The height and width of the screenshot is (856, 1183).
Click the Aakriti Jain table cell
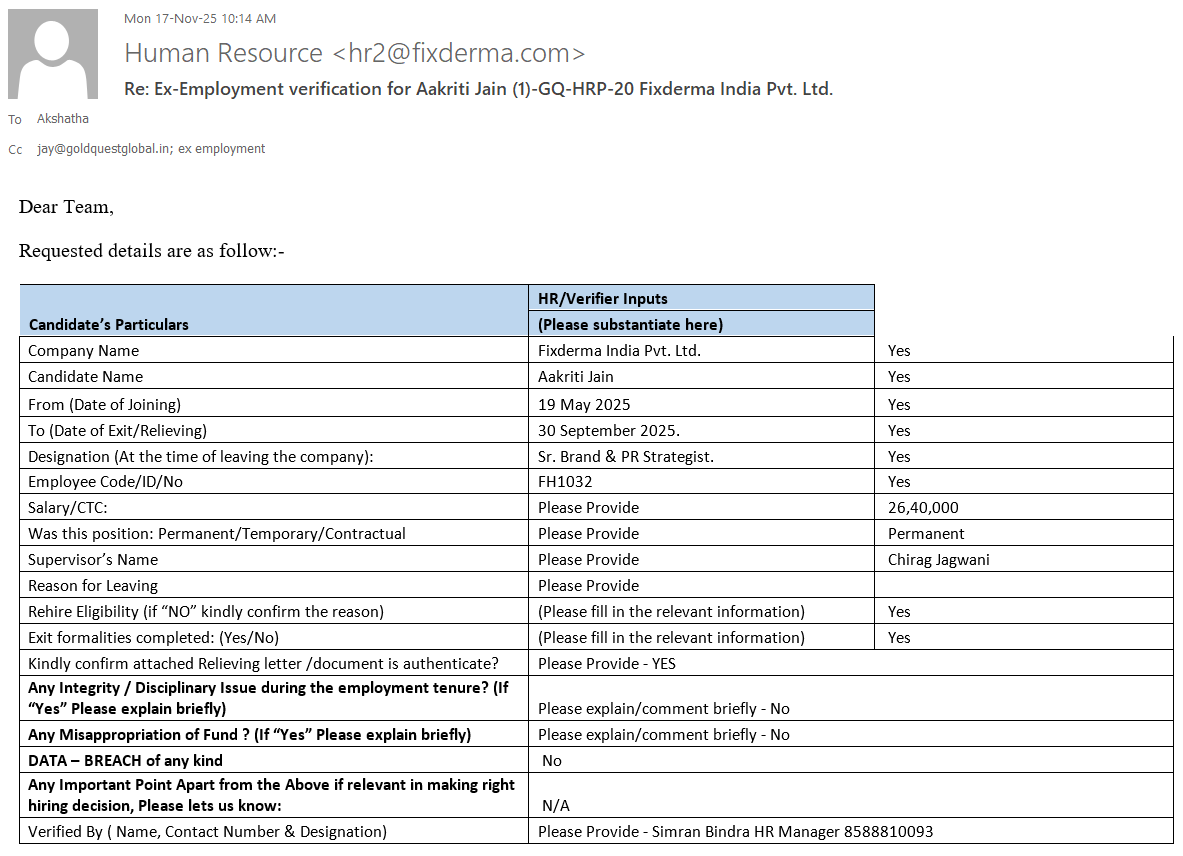[x=702, y=376]
